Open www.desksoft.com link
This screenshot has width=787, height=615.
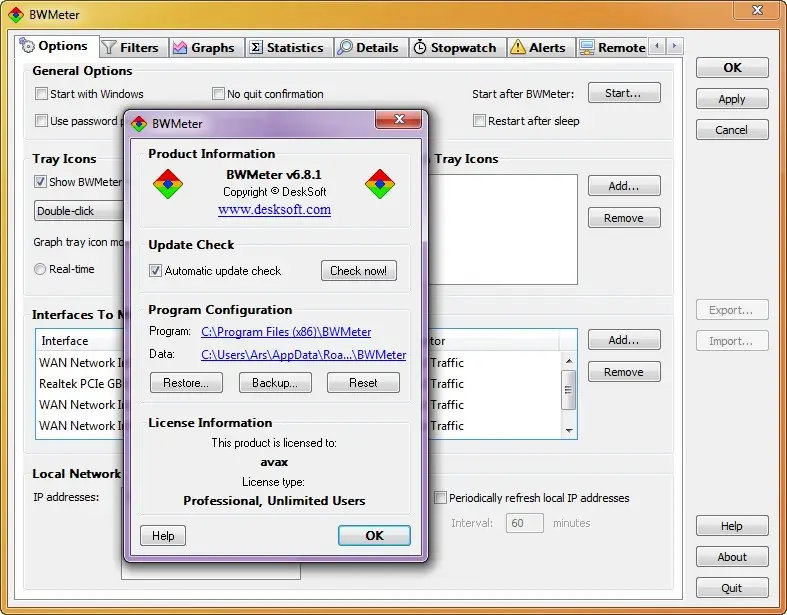point(275,209)
